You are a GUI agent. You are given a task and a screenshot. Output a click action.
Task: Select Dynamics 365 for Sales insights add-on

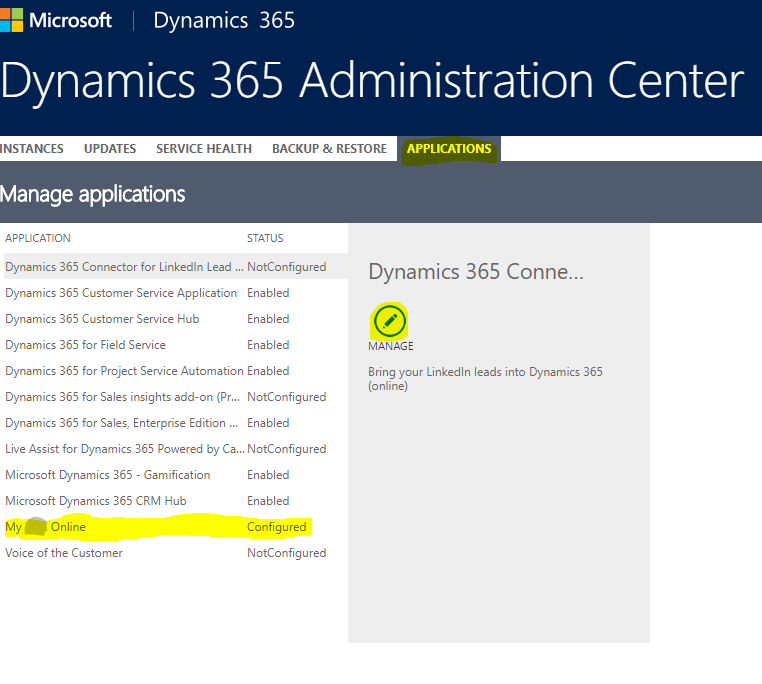tap(176, 397)
